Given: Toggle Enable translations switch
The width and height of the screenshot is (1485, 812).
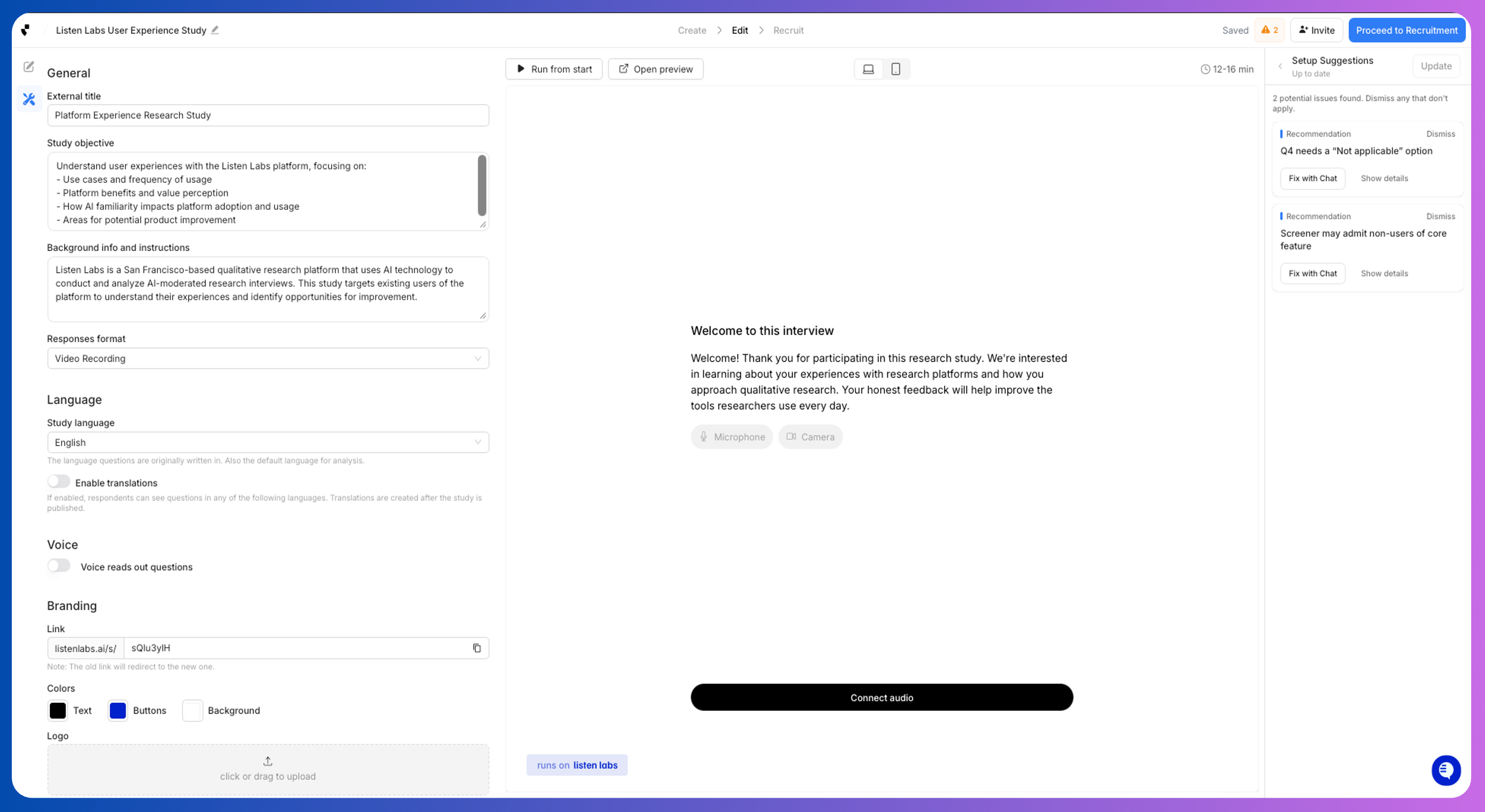Looking at the screenshot, I should 59,481.
